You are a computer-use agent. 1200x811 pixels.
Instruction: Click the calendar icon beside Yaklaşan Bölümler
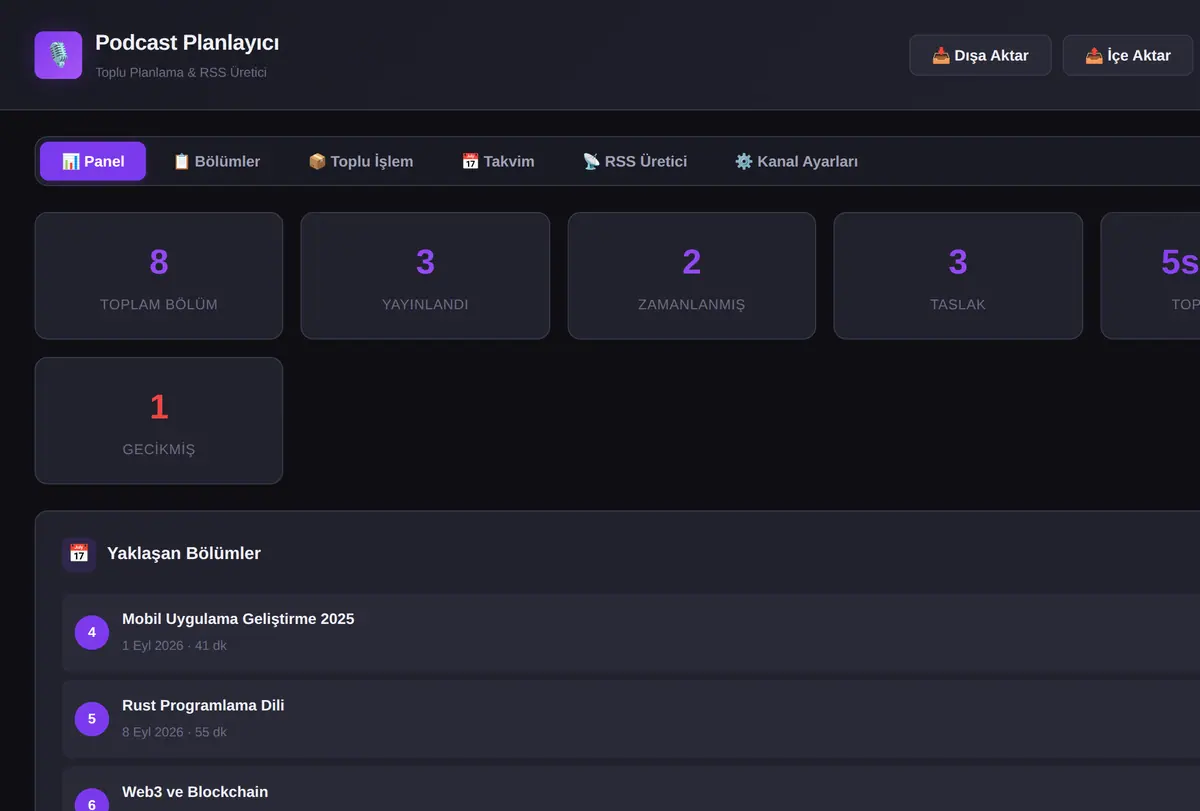pos(79,554)
